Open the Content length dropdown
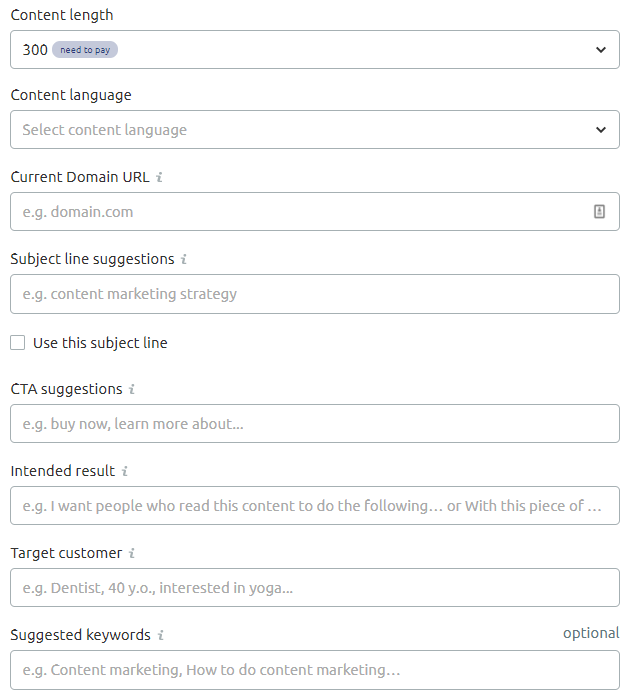The height and width of the screenshot is (698, 629). [x=315, y=49]
